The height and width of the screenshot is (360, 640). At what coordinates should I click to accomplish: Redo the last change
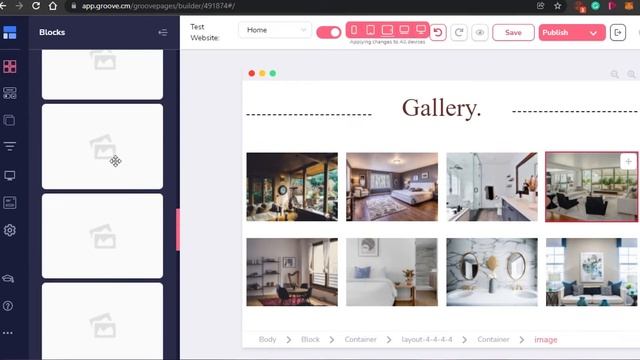(x=459, y=32)
